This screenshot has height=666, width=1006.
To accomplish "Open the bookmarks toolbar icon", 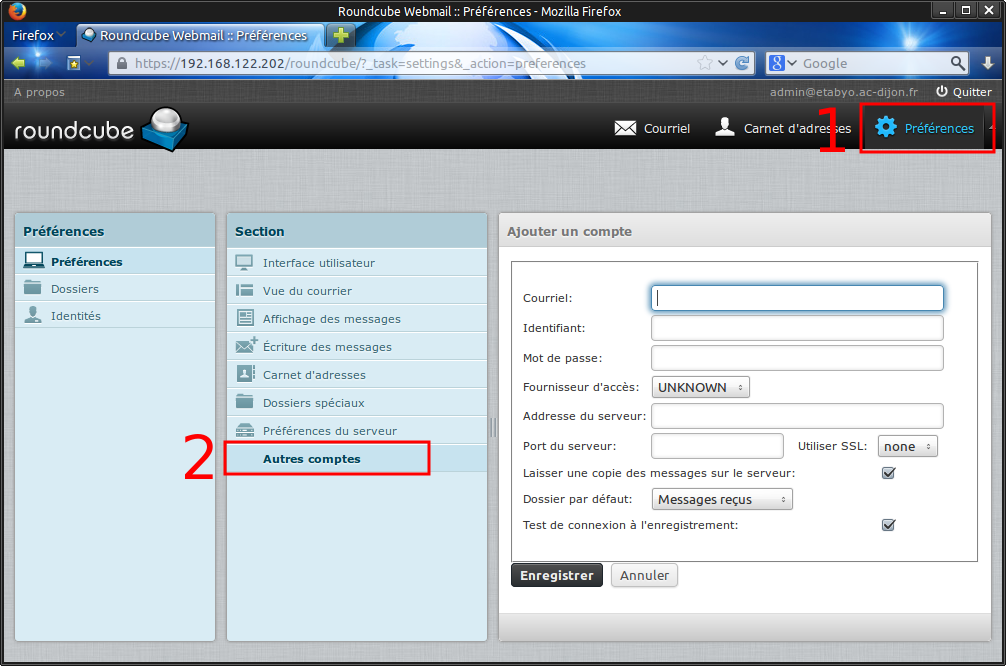I will tap(74, 63).
